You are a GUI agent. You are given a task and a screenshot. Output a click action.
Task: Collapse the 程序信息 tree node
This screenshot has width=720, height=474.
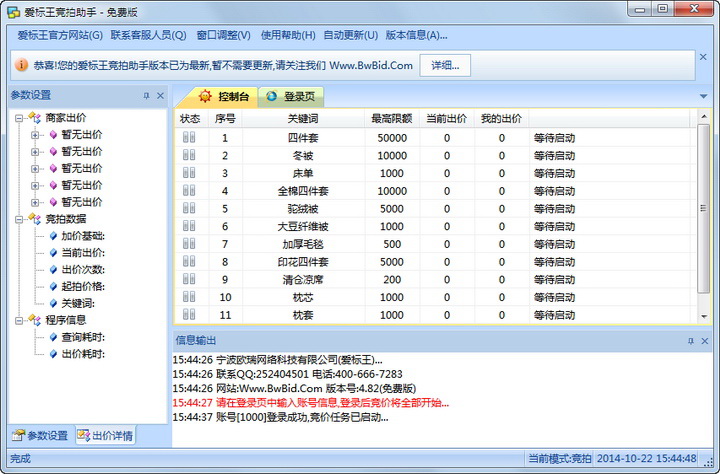point(19,321)
